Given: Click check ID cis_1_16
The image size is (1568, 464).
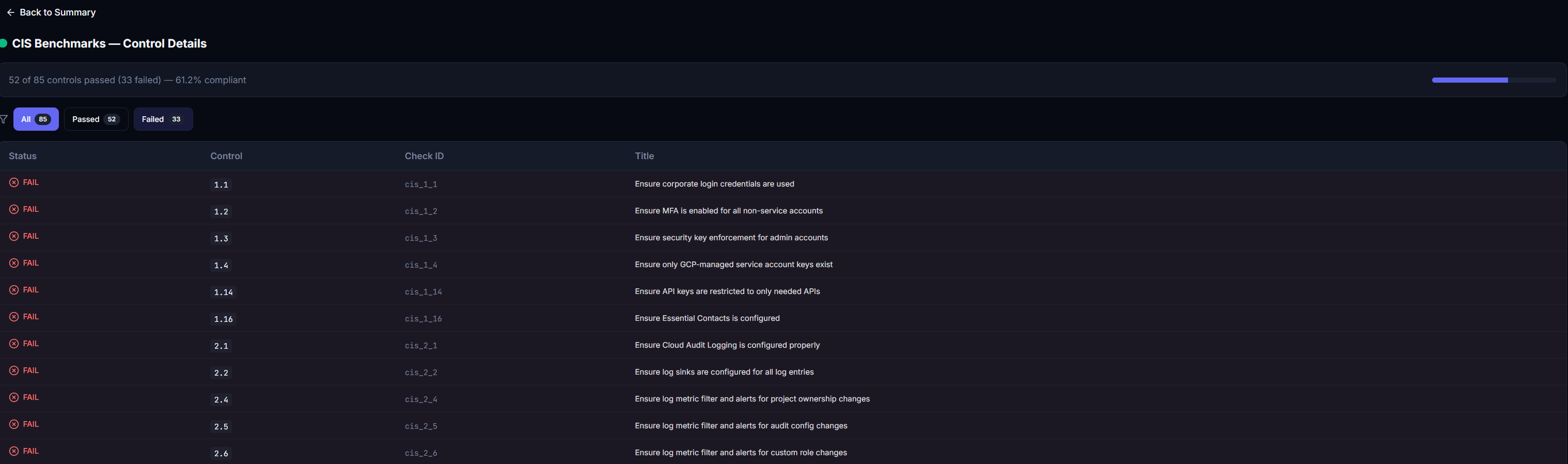Looking at the screenshot, I should point(424,318).
